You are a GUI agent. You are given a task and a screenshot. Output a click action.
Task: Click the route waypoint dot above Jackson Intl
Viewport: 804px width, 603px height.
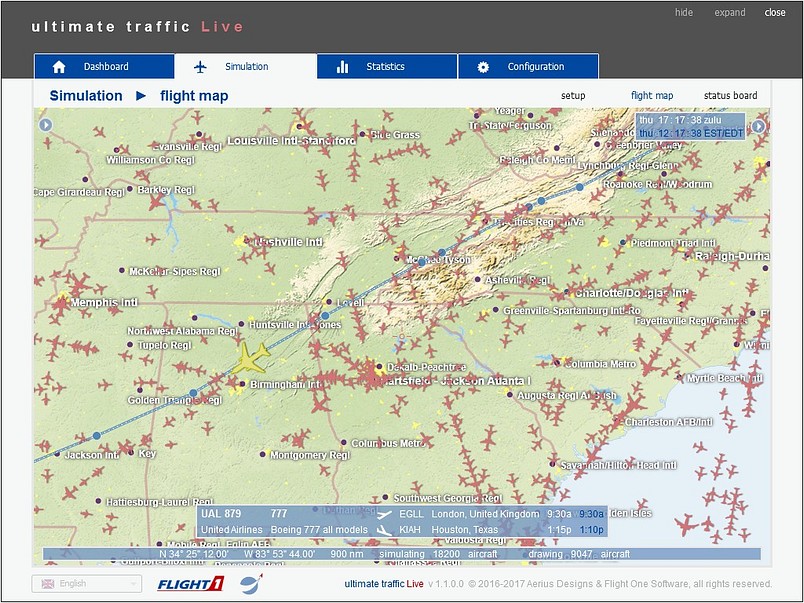click(x=97, y=436)
